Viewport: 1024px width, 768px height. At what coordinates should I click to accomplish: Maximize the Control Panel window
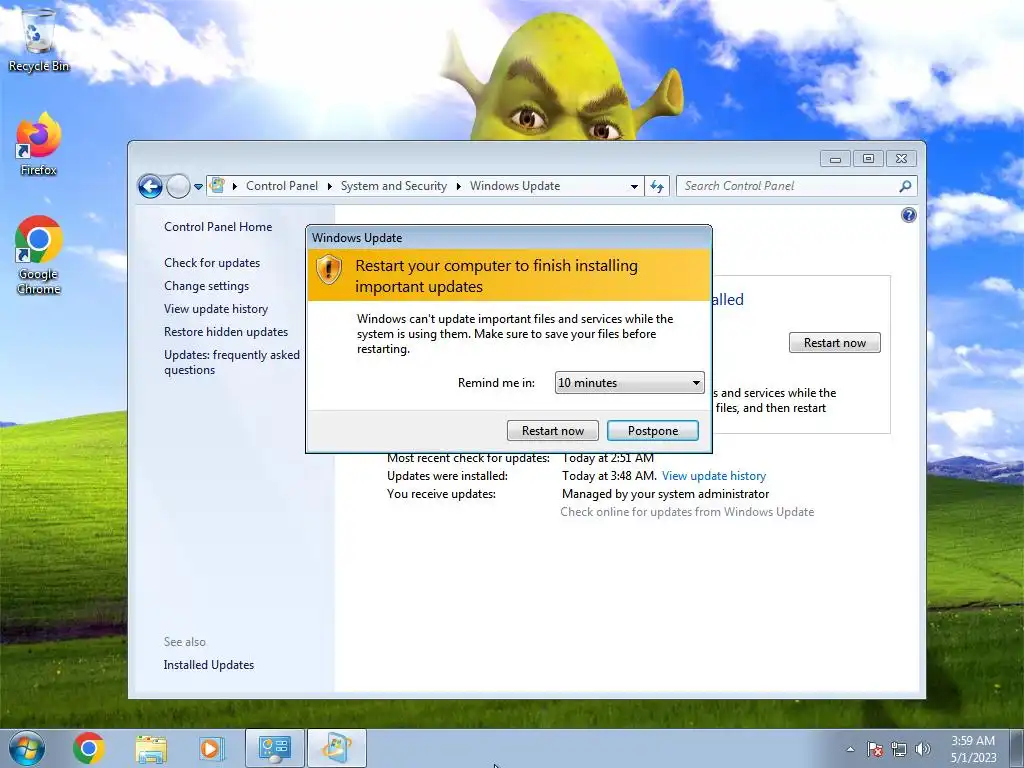point(868,159)
